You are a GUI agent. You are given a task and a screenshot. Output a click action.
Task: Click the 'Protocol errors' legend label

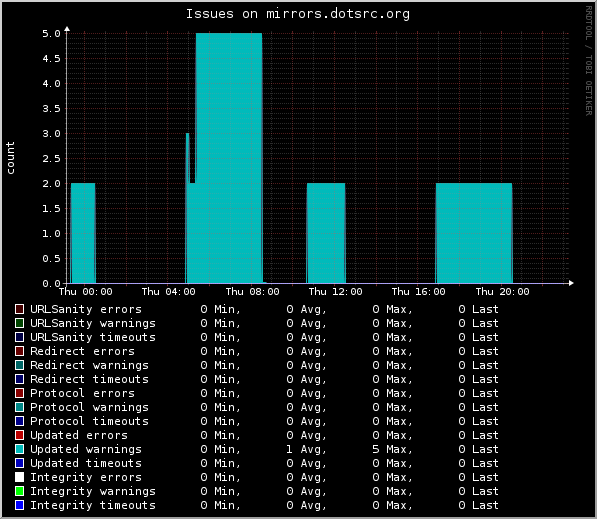pos(82,393)
